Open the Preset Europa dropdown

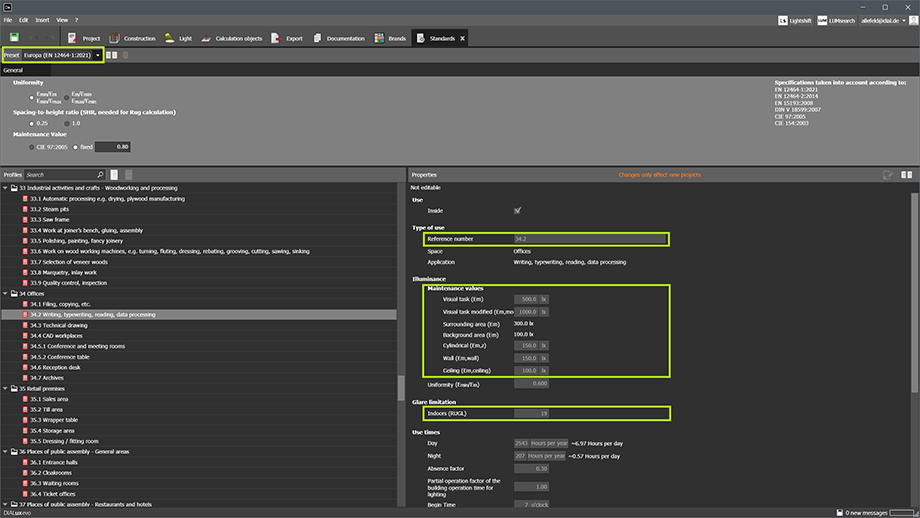tap(61, 55)
